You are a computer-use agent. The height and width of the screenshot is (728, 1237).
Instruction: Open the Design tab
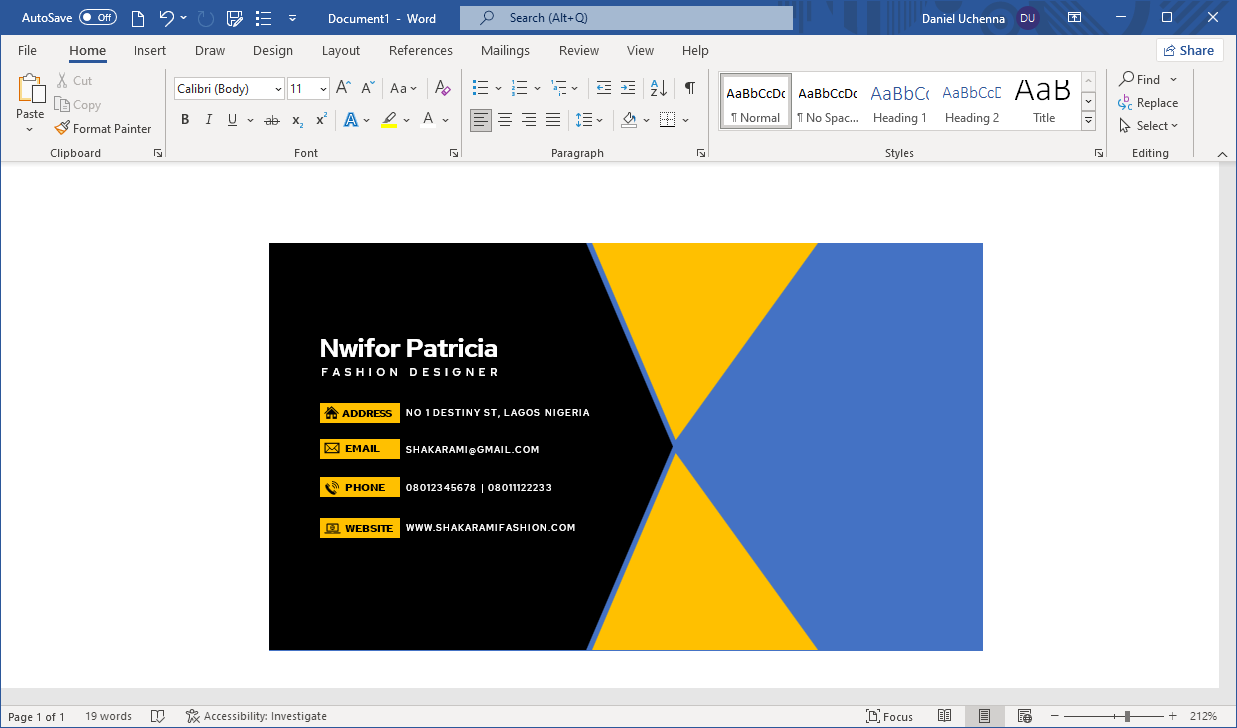coord(273,51)
